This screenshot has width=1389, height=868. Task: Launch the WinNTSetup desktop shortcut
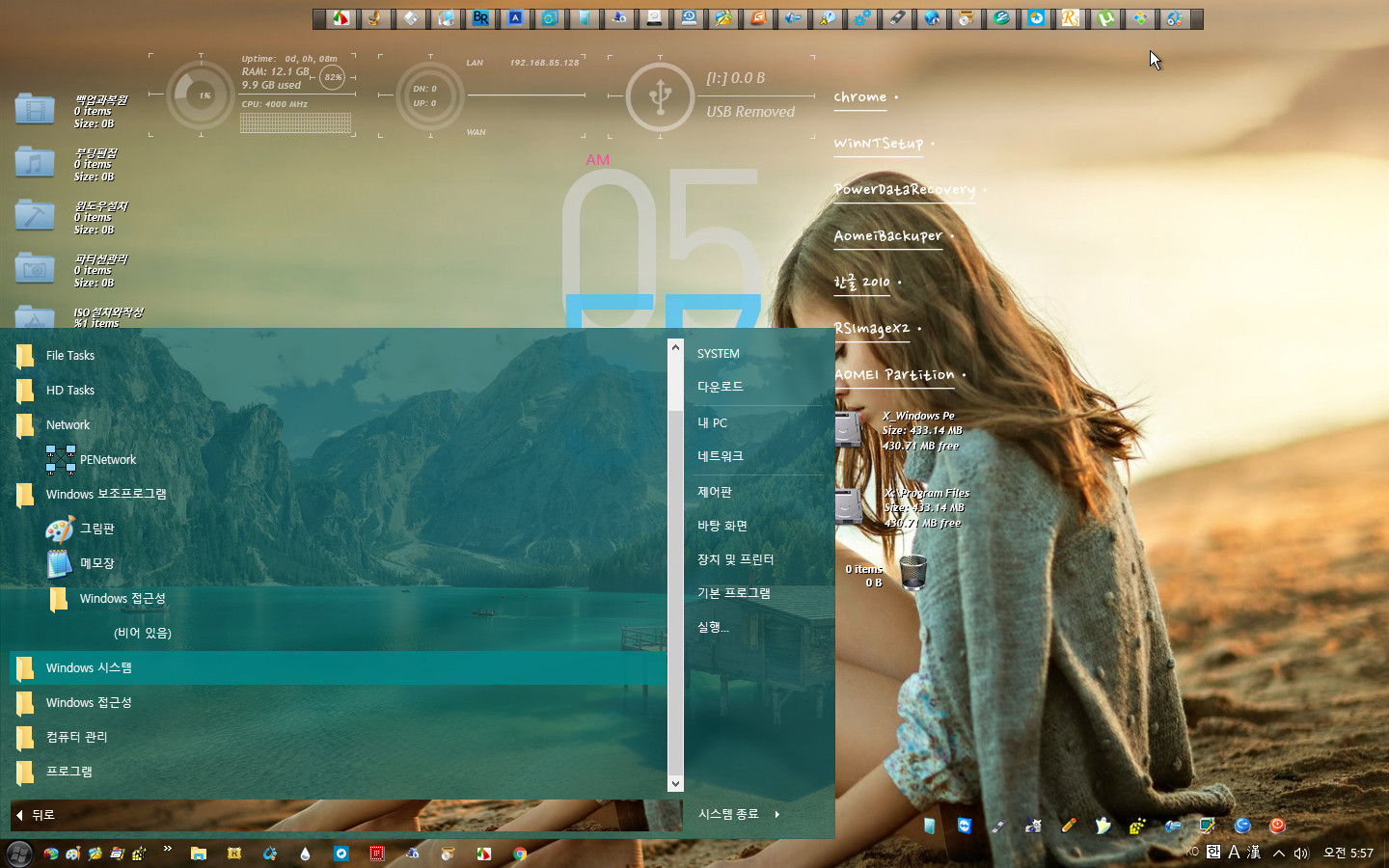click(x=879, y=143)
